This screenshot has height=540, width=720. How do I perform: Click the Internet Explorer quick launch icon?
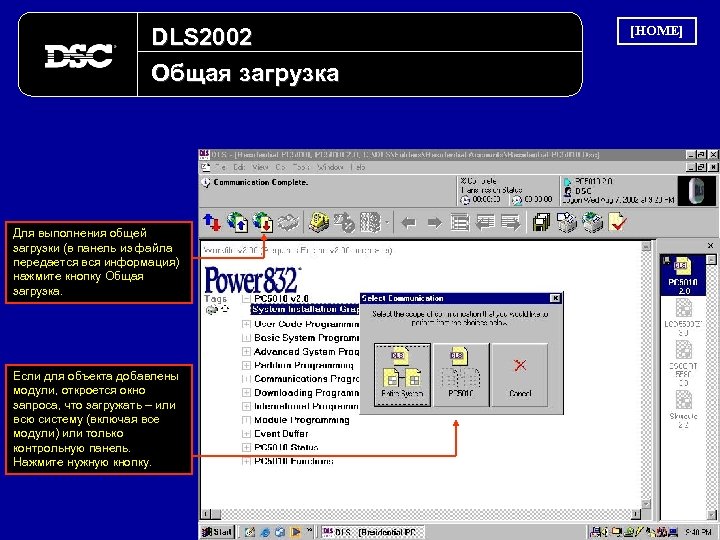pos(265,532)
